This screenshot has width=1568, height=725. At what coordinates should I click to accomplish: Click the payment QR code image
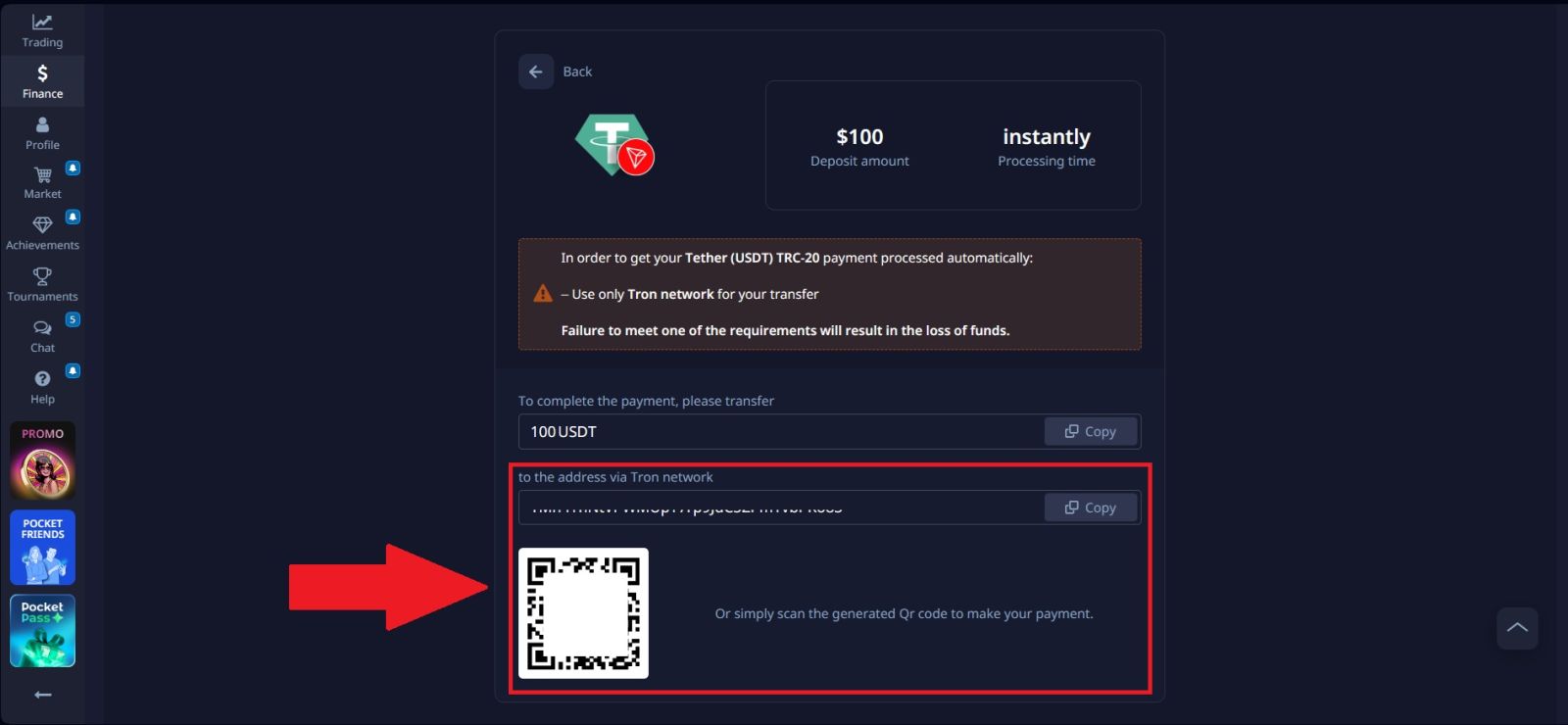(x=583, y=613)
